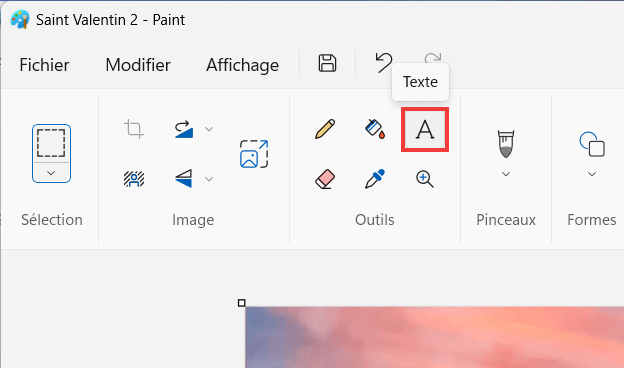Viewport: 624px width, 368px height.
Task: Click the Save floppy disk icon
Action: pos(327,63)
